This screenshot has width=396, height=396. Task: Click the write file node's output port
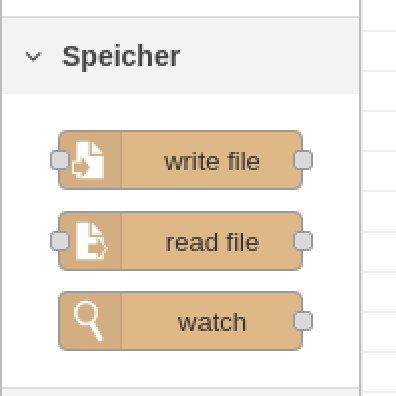point(303,160)
